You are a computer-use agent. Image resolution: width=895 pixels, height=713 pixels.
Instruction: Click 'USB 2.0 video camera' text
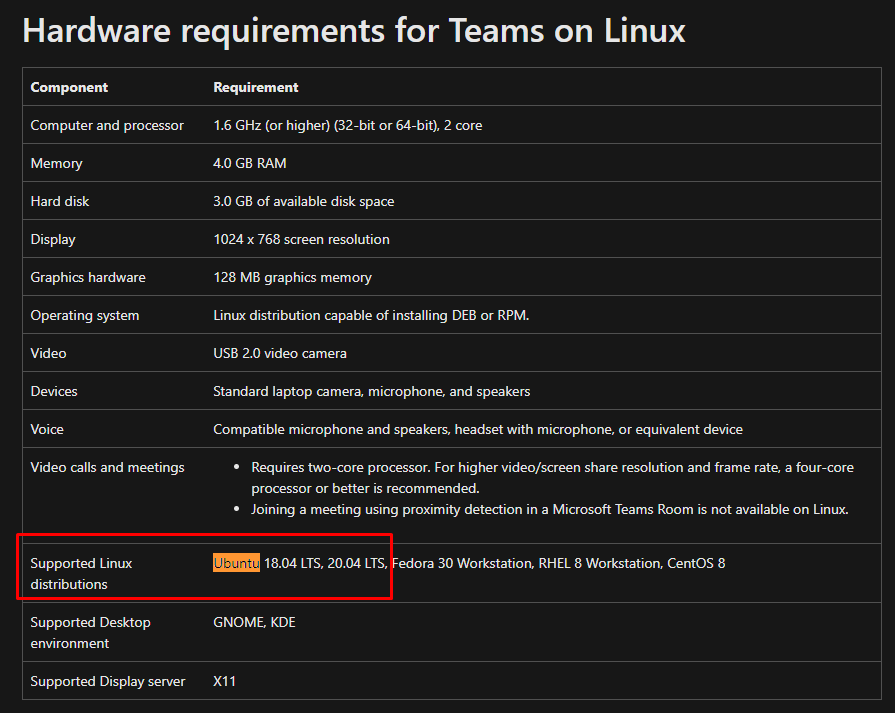(280, 353)
